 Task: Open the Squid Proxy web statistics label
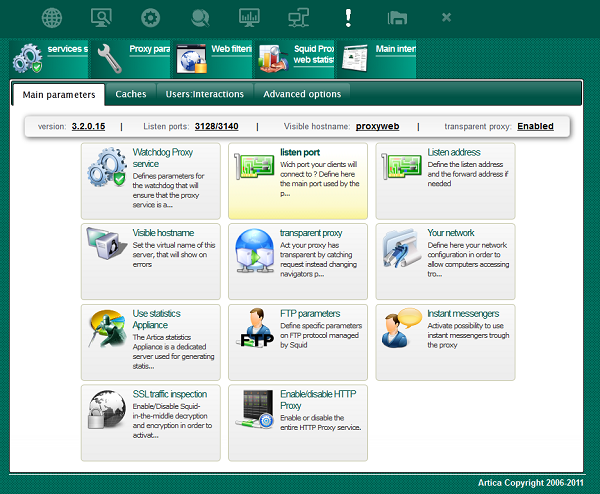314,54
